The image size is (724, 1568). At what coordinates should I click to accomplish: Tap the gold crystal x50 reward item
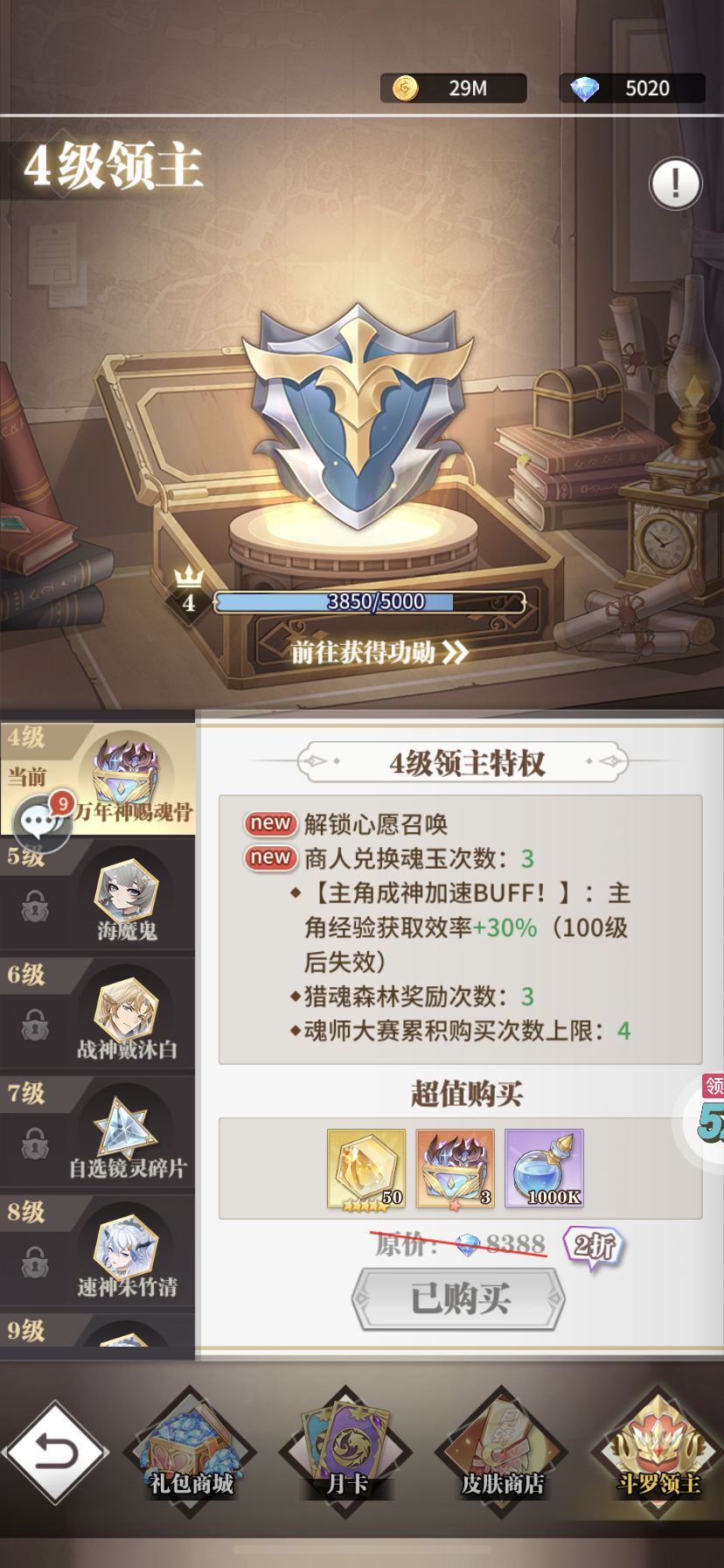click(366, 1169)
